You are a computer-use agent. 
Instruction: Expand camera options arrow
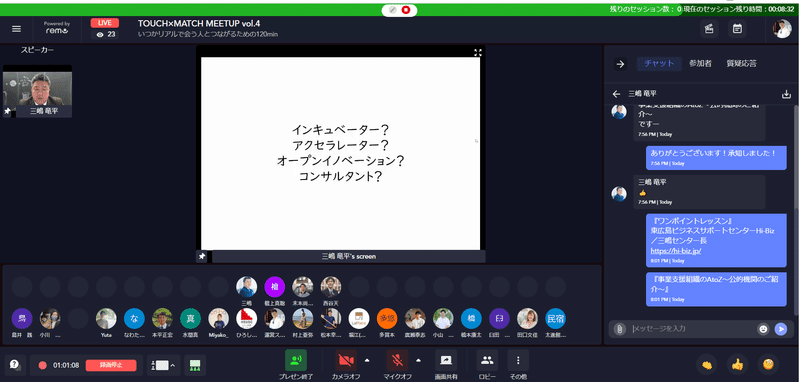click(x=367, y=360)
